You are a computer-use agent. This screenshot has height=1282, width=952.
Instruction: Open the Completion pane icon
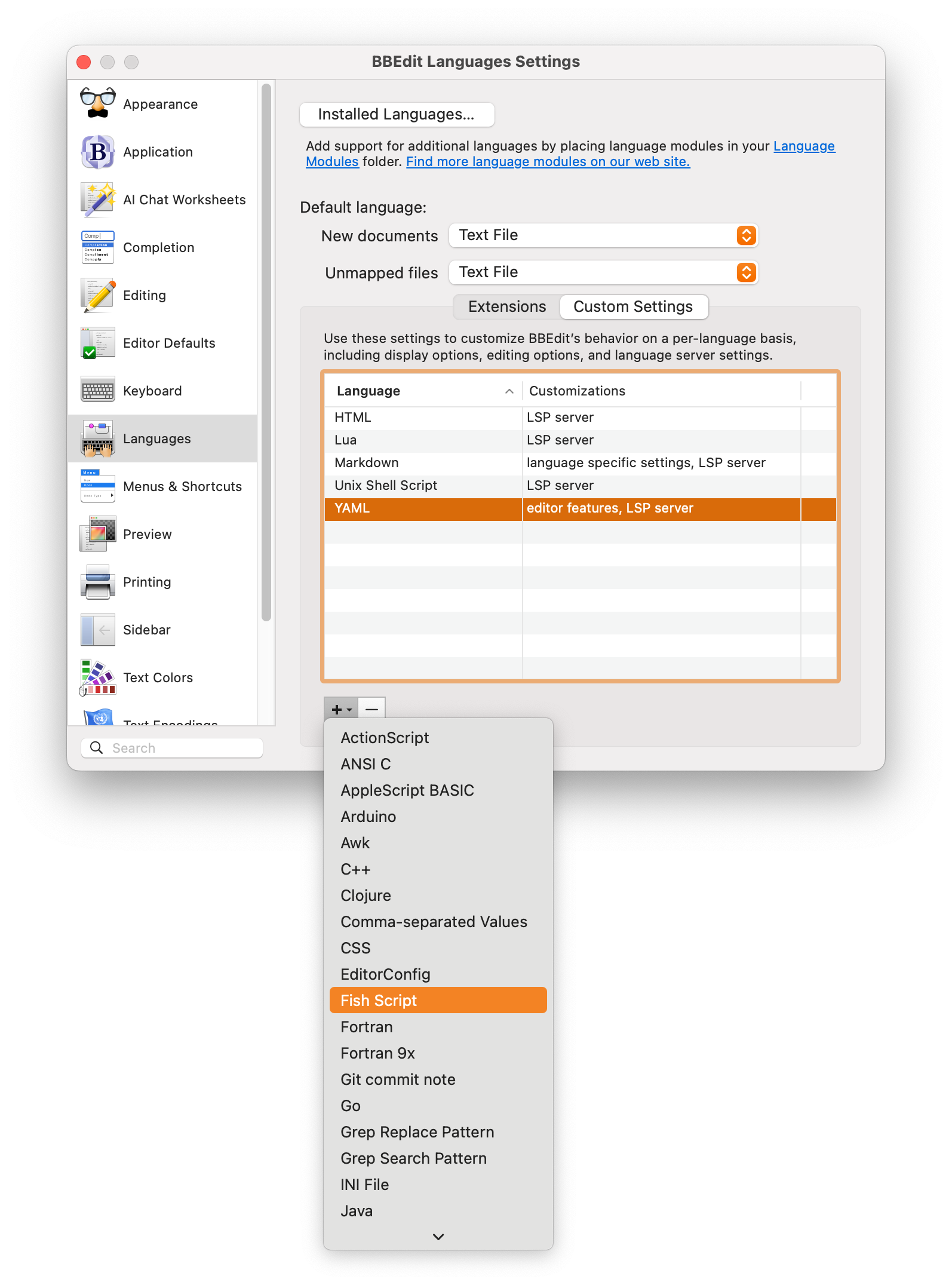pos(98,247)
